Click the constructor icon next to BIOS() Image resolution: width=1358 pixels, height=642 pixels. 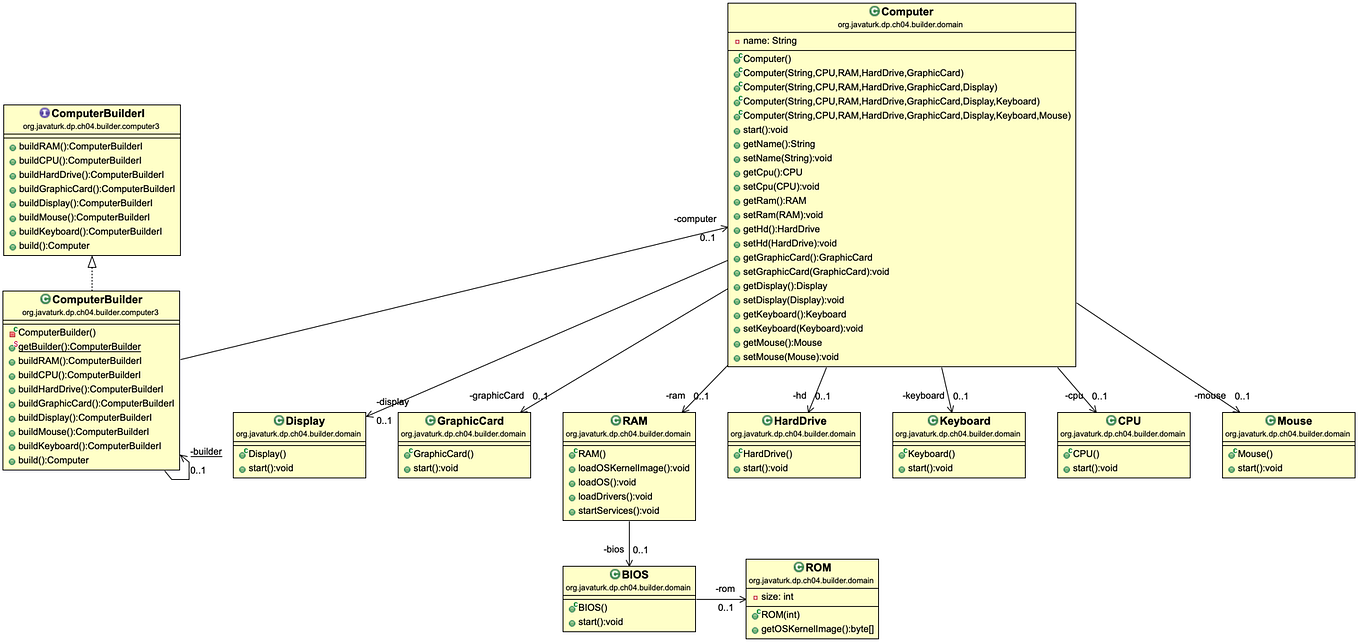tap(573, 607)
